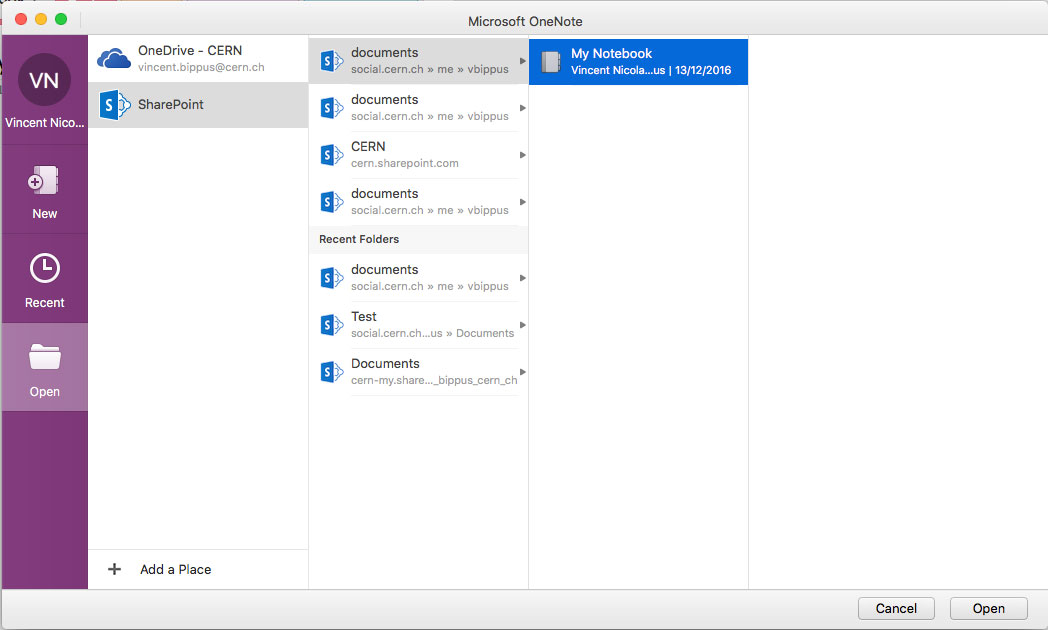
Task: Click the plus icon beside Add a Place
Action: (114, 569)
